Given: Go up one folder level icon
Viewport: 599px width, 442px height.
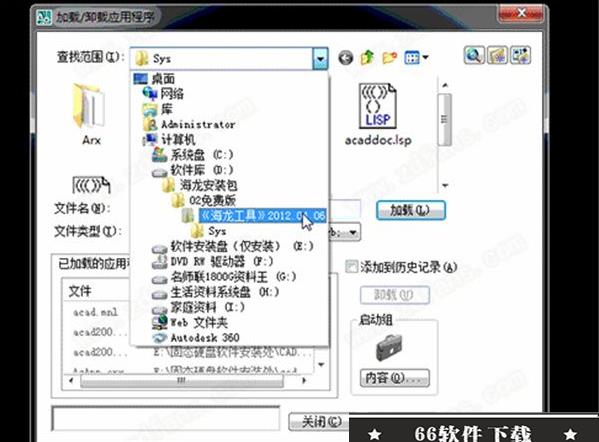Looking at the screenshot, I should click(367, 58).
